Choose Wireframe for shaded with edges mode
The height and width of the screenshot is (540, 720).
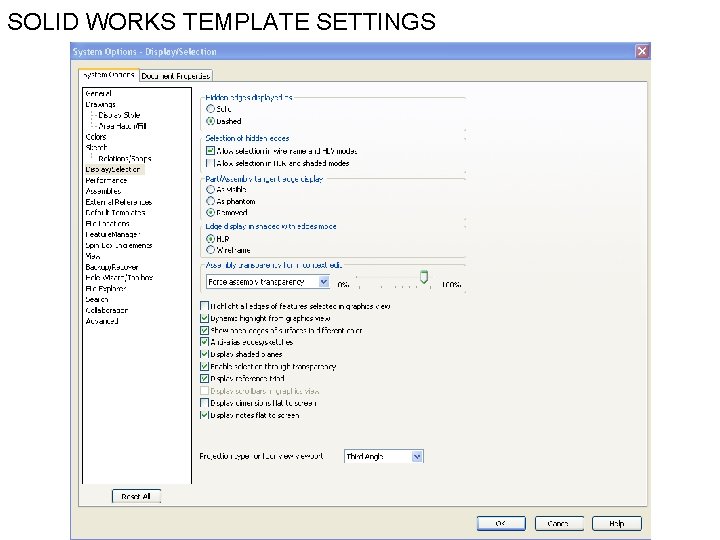tap(210, 250)
